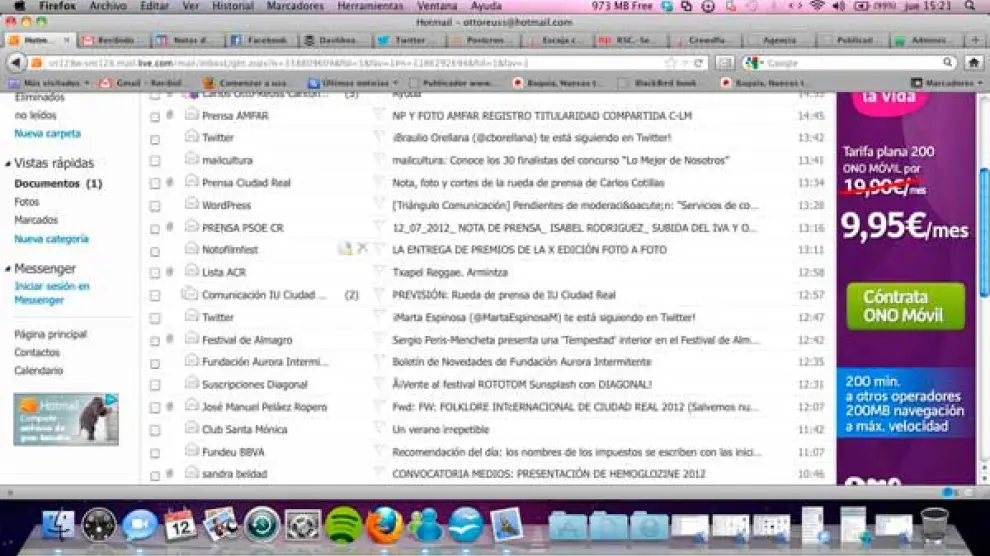Collapse the Vistas rápidas section
This screenshot has height=556, width=990.
[8, 163]
